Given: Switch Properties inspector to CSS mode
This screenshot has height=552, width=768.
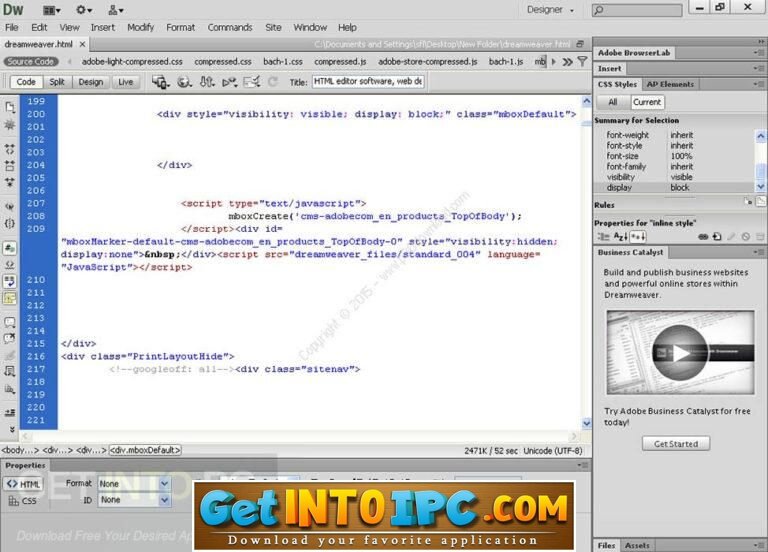Looking at the screenshot, I should (x=23, y=501).
